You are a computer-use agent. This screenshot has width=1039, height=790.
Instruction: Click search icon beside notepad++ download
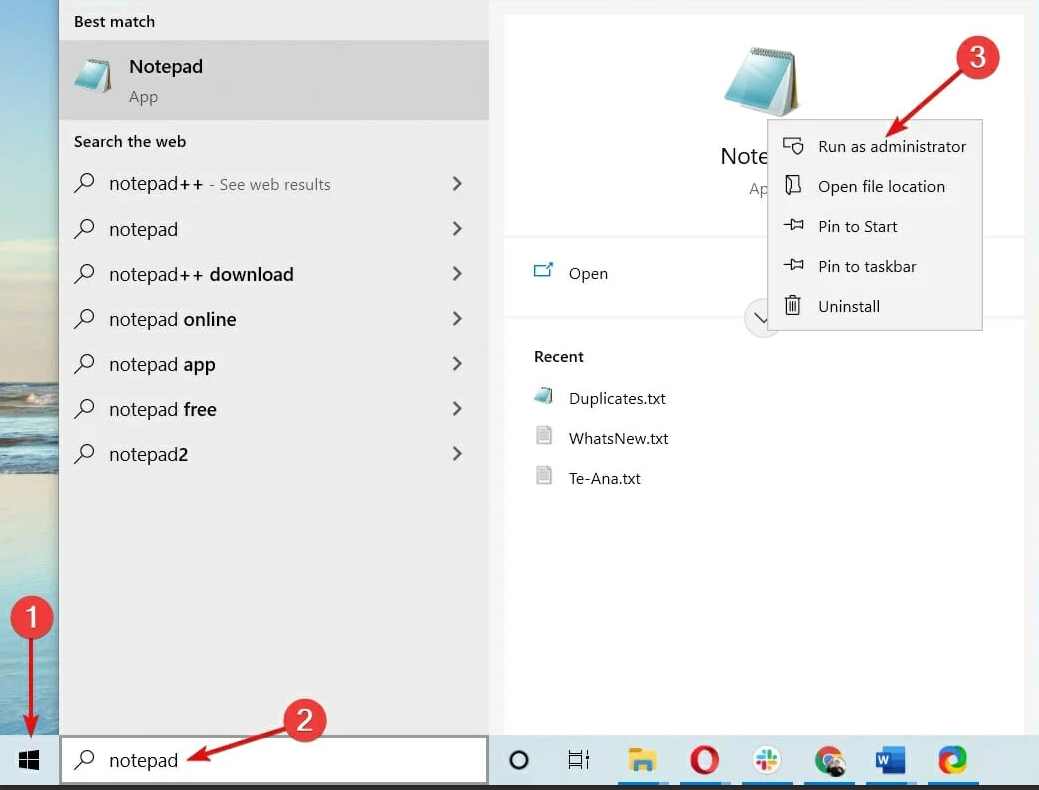(x=84, y=274)
